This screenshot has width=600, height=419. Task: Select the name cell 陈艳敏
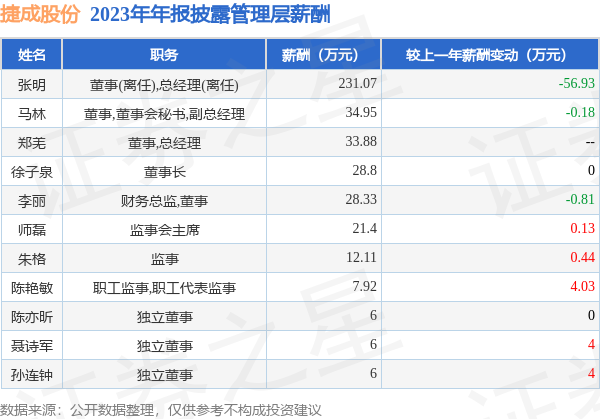pyautogui.click(x=31, y=288)
